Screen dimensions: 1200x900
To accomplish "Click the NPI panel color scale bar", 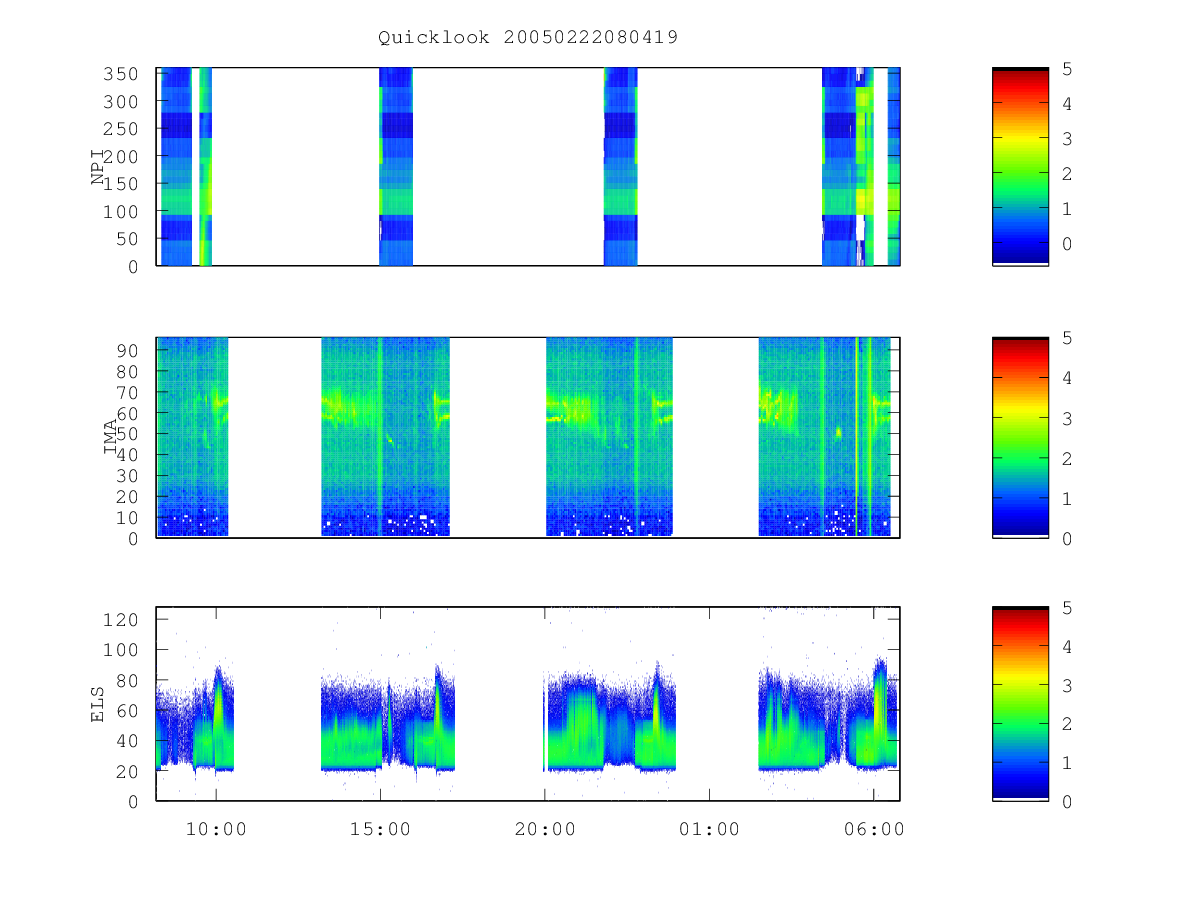I will click(x=1020, y=166).
